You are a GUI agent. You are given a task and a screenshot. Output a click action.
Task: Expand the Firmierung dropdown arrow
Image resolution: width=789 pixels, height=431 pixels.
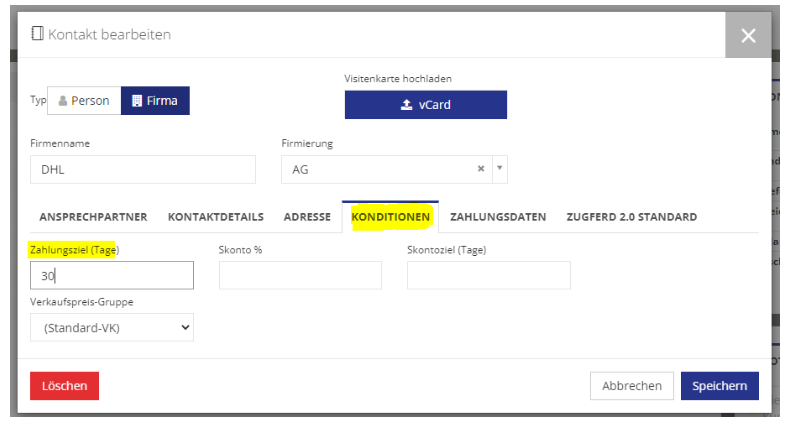click(x=500, y=168)
